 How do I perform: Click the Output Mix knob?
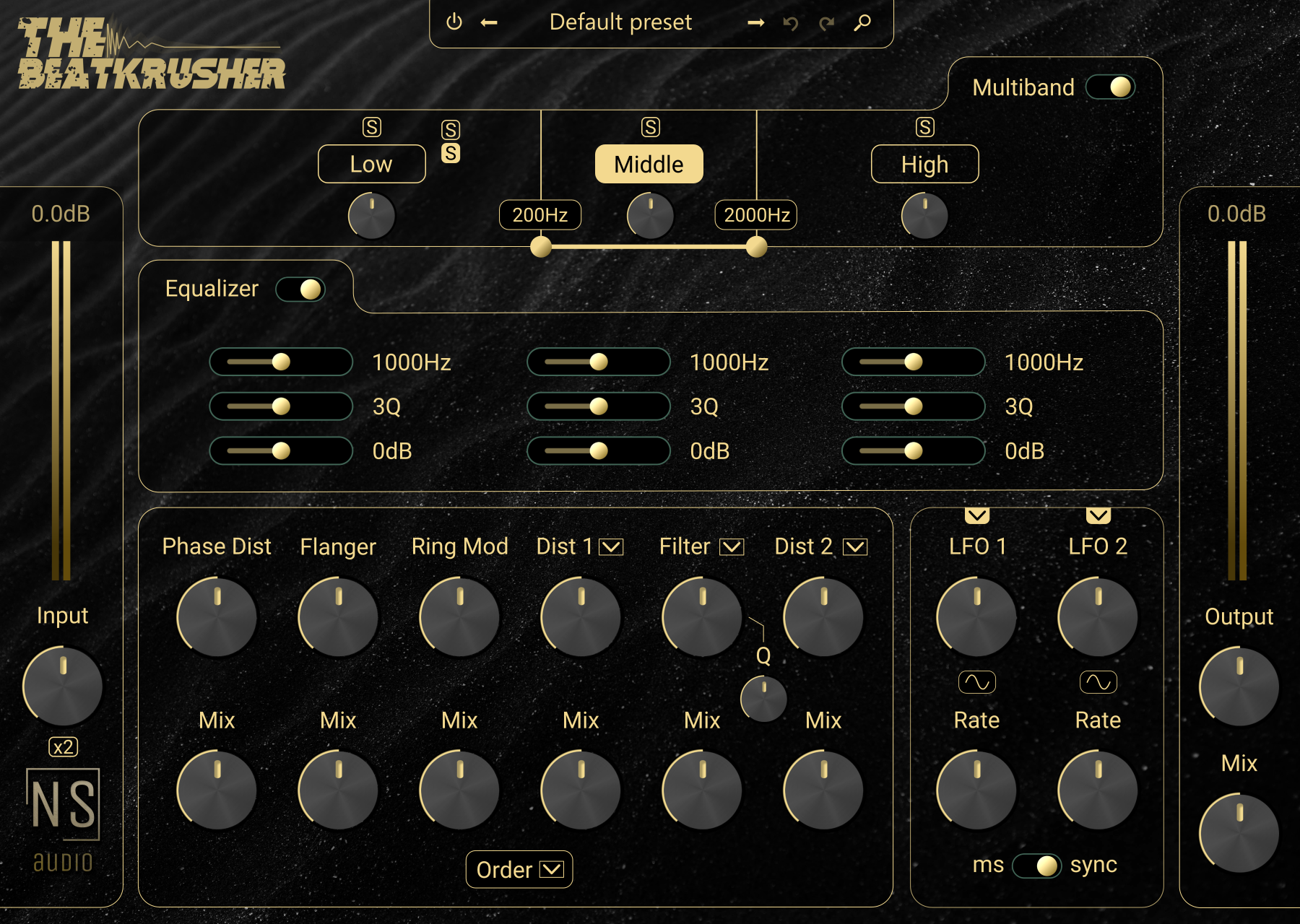point(1239,834)
